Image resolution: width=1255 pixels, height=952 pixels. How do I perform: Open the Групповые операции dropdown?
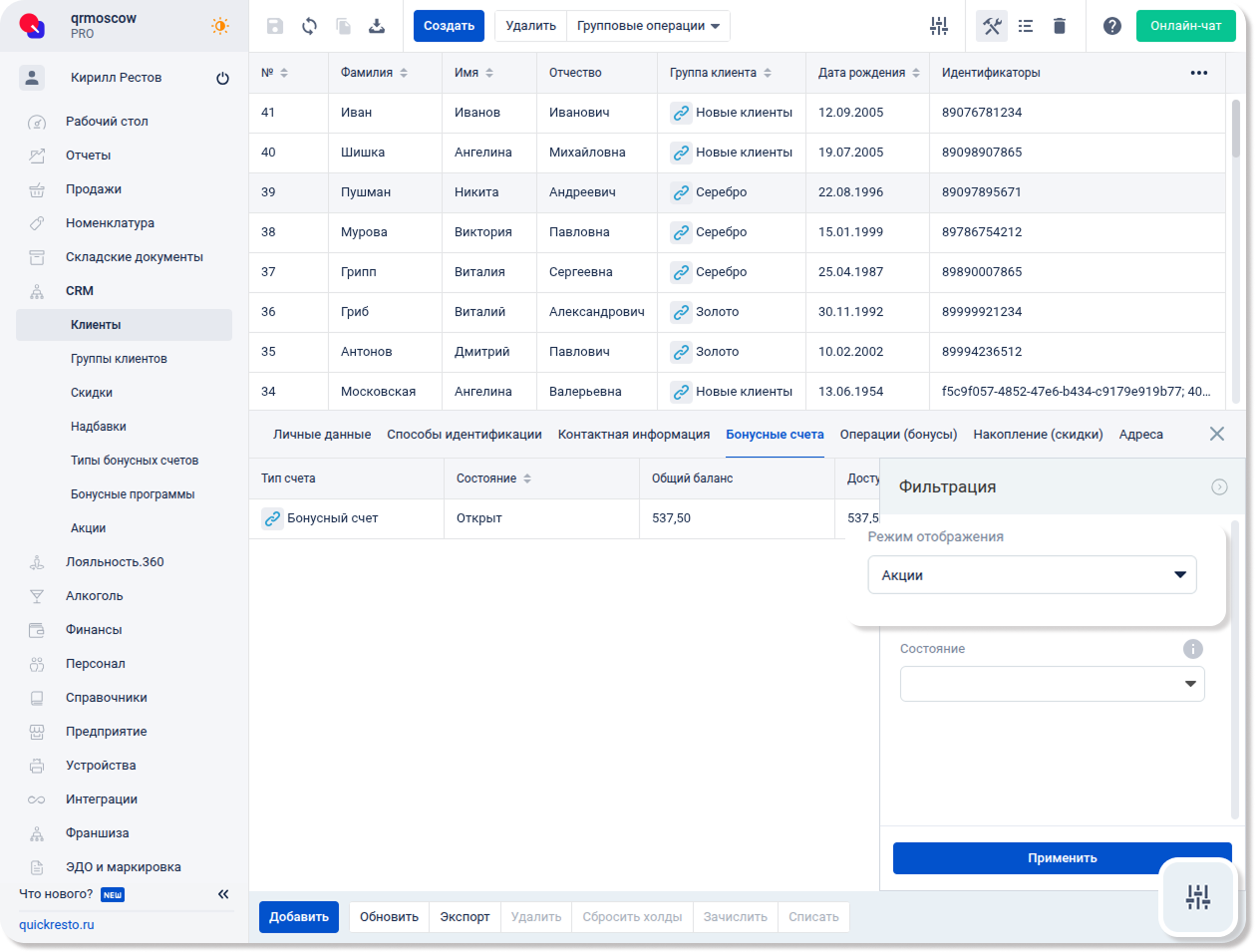click(x=648, y=26)
